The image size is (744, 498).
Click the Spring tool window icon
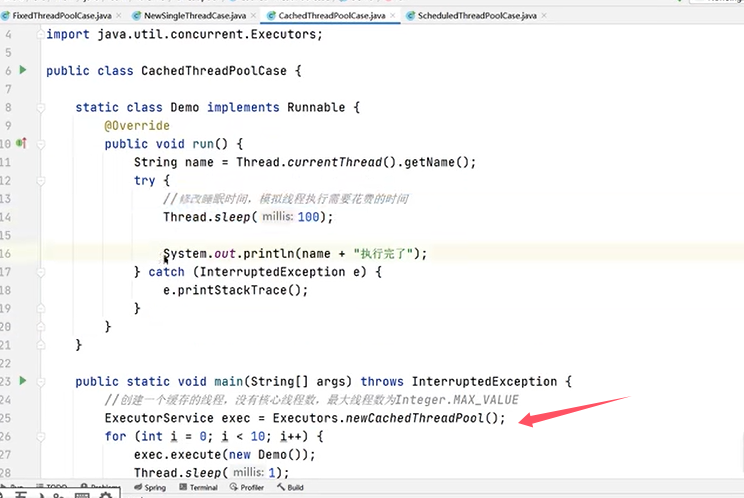(x=138, y=487)
